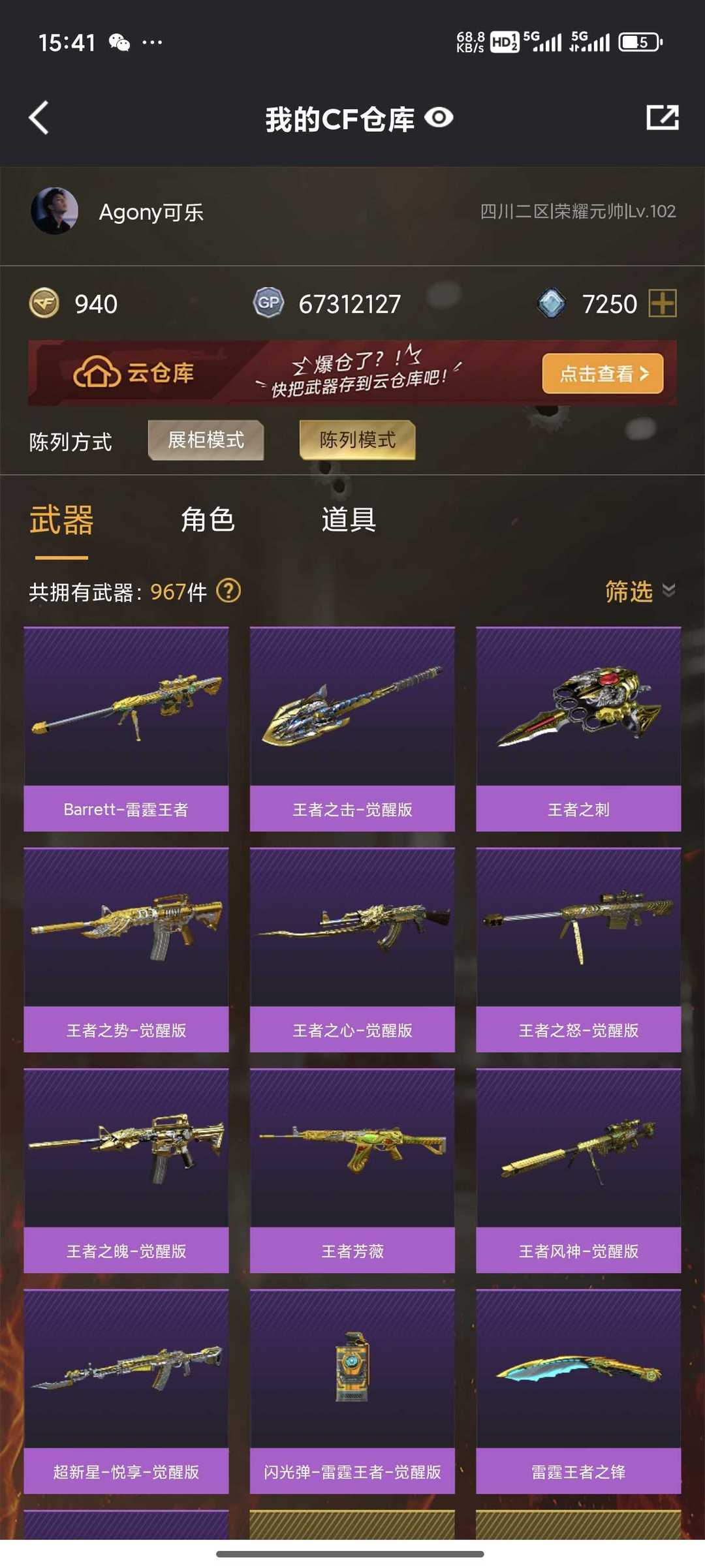The width and height of the screenshot is (705, 1568).
Task: Switch to 陈列模式 display mode
Action: (358, 440)
